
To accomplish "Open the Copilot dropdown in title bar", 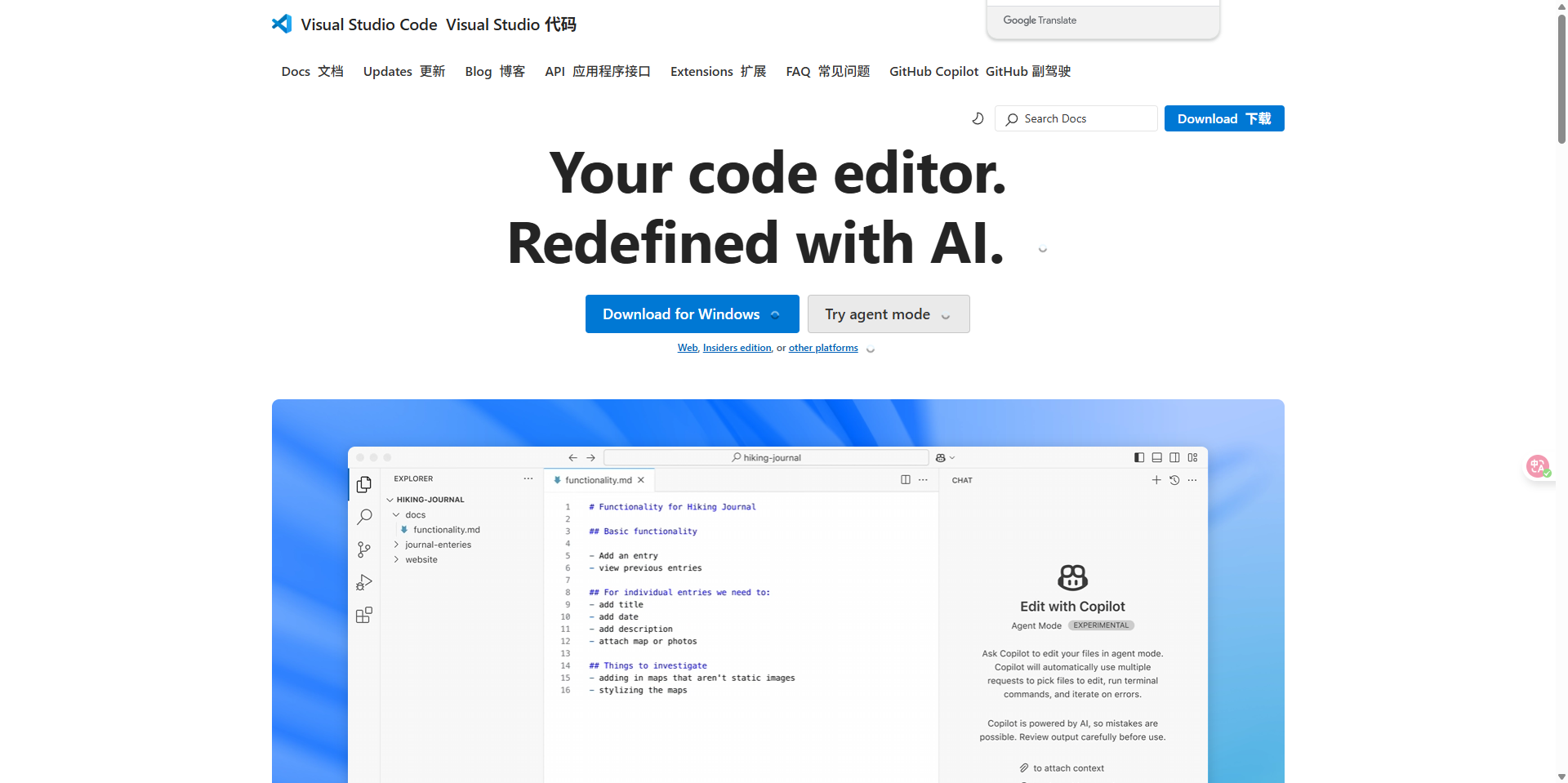I will [x=945, y=457].
